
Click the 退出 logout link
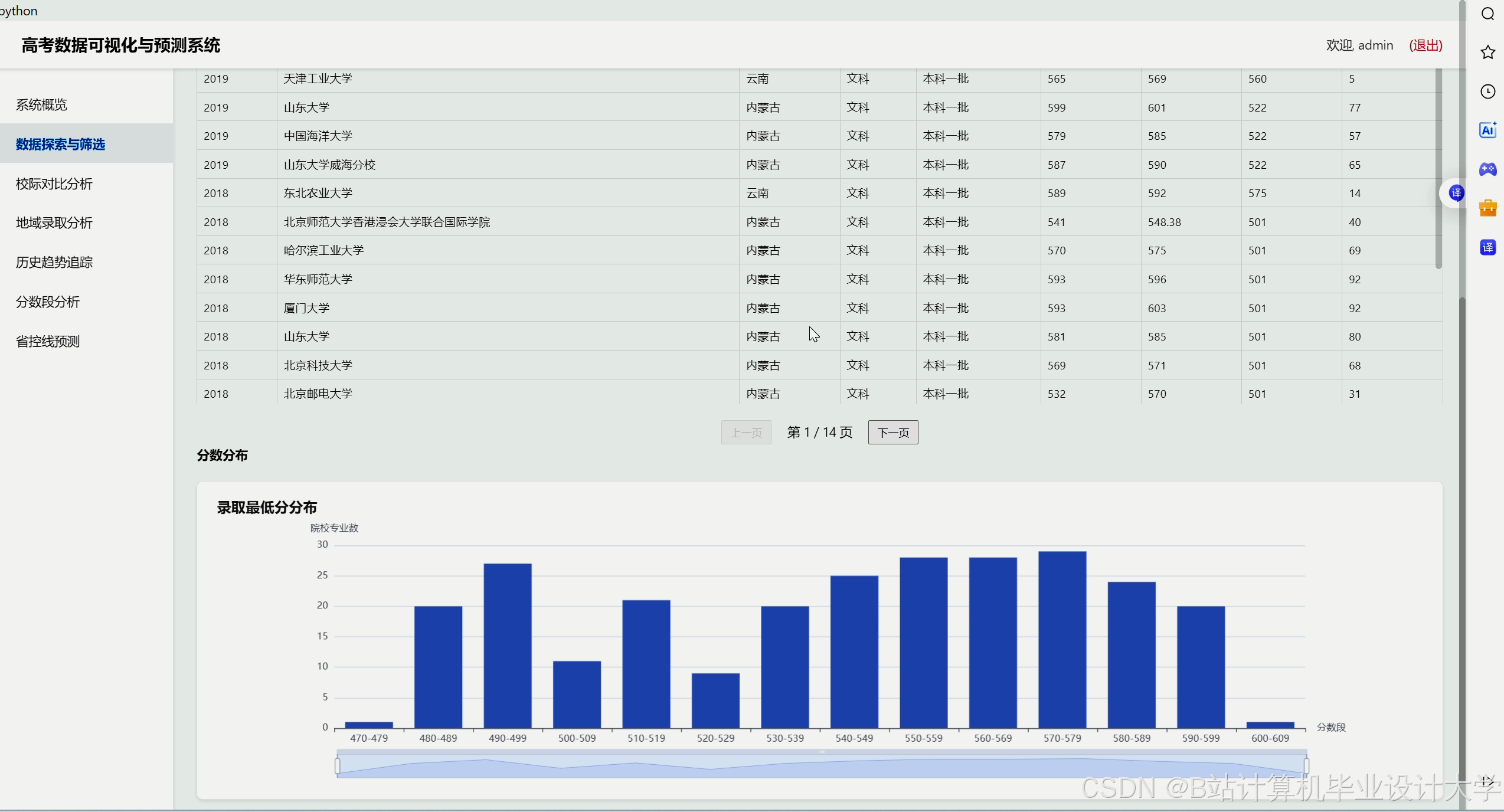coord(1425,45)
